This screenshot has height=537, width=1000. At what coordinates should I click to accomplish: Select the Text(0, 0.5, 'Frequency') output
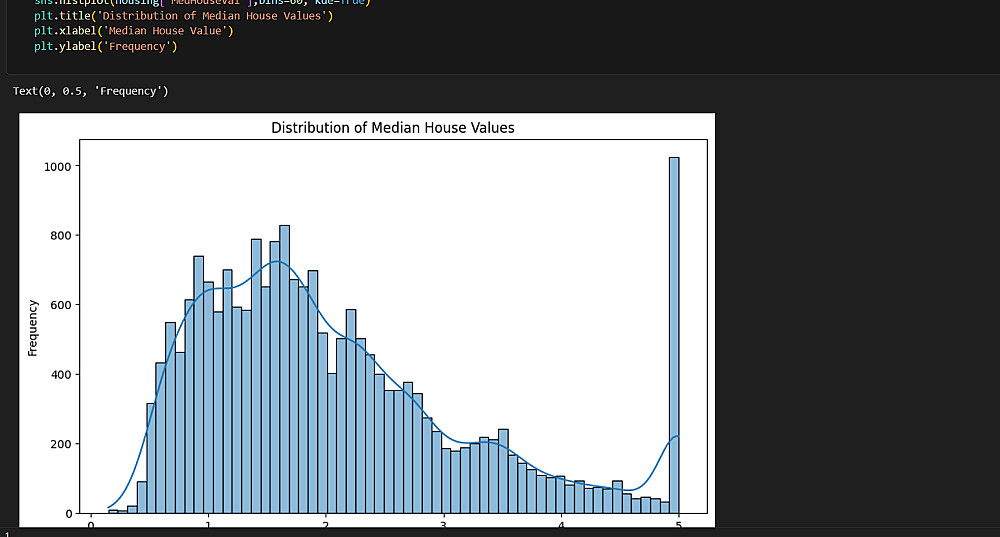(91, 91)
